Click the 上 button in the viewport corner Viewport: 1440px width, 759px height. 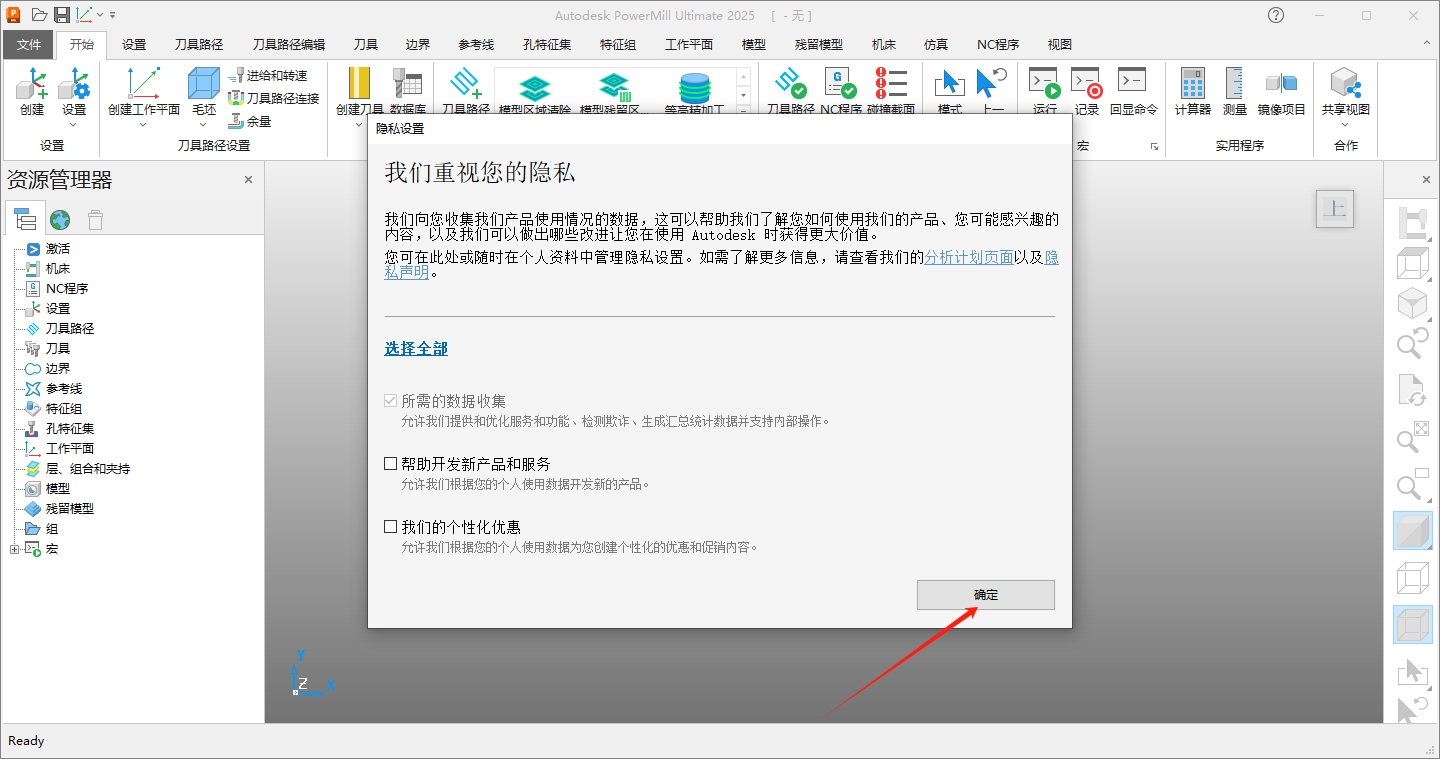click(x=1335, y=208)
